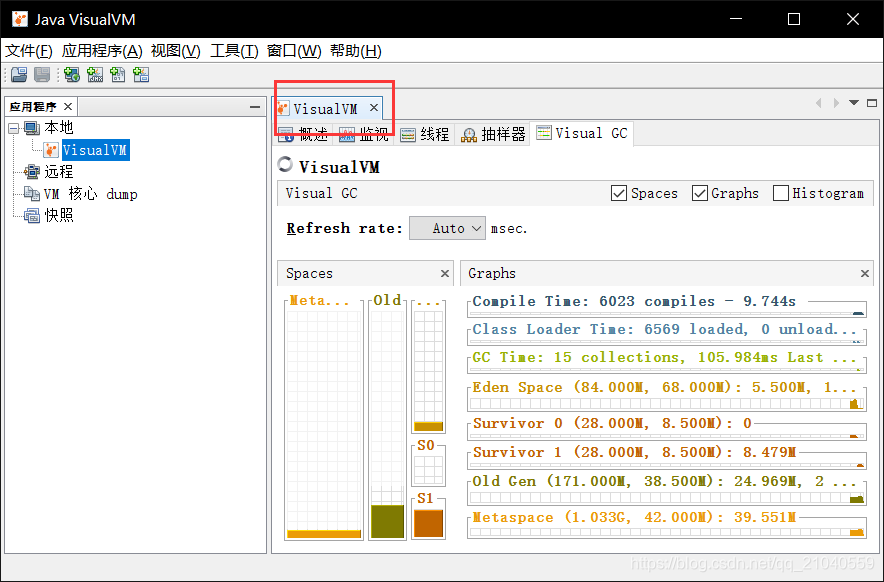
Task: Select the VM 核心 dump tree node
Action: [91, 193]
